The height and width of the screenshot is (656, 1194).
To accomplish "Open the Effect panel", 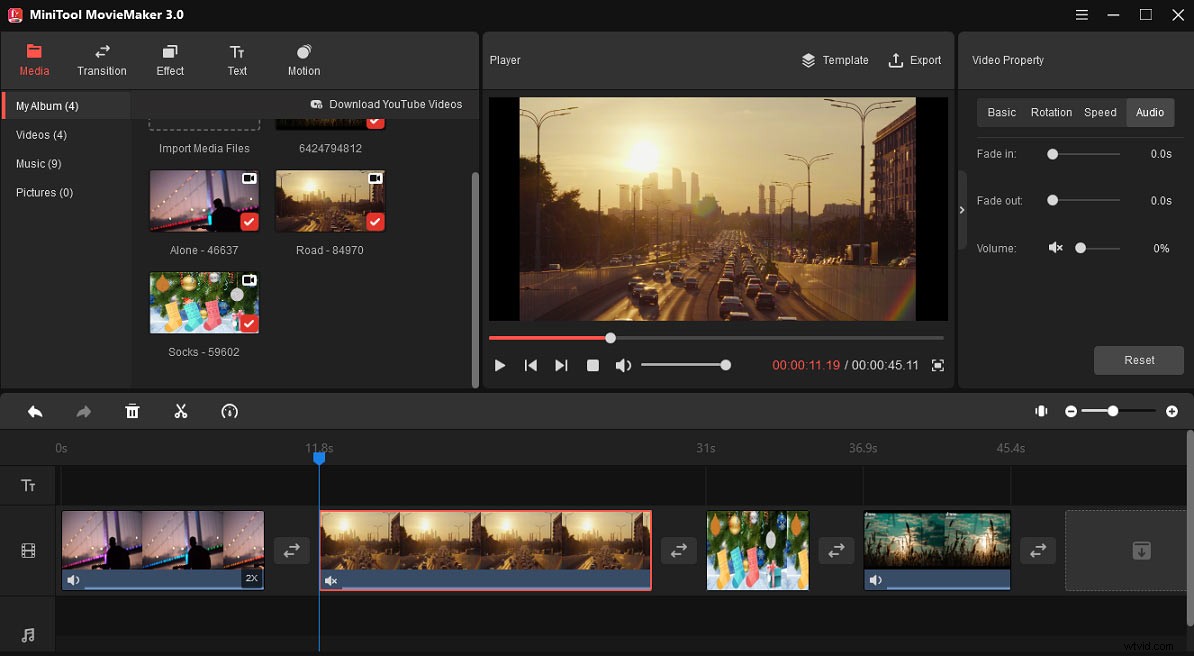I will [x=169, y=58].
